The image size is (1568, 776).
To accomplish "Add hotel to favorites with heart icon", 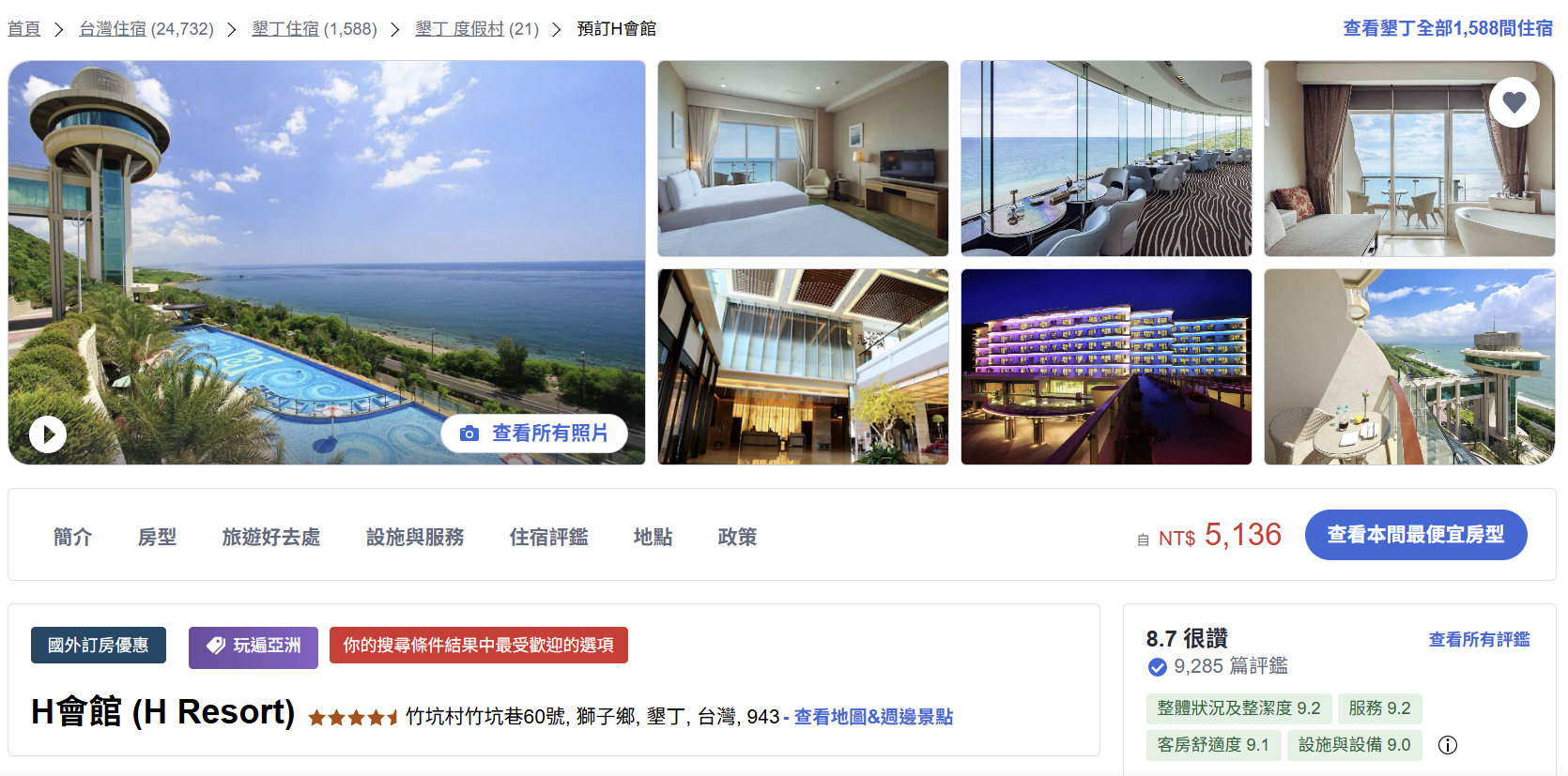I will (1514, 102).
